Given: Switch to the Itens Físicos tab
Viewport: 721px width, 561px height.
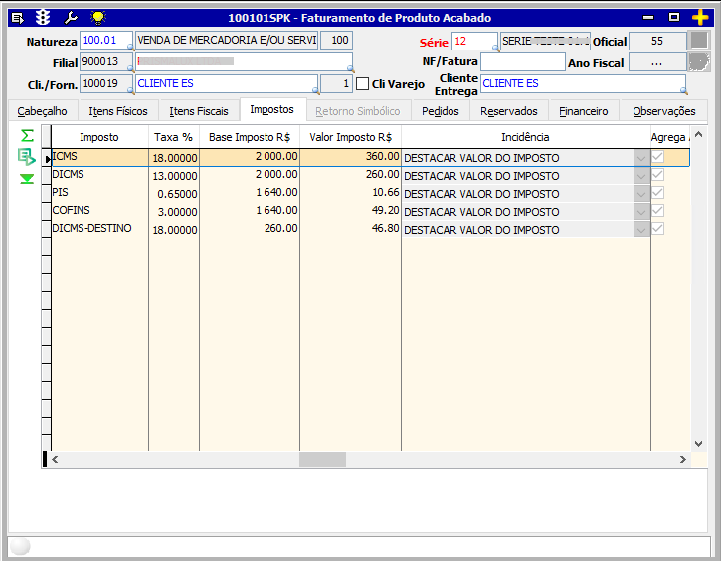Looking at the screenshot, I should [x=118, y=111].
